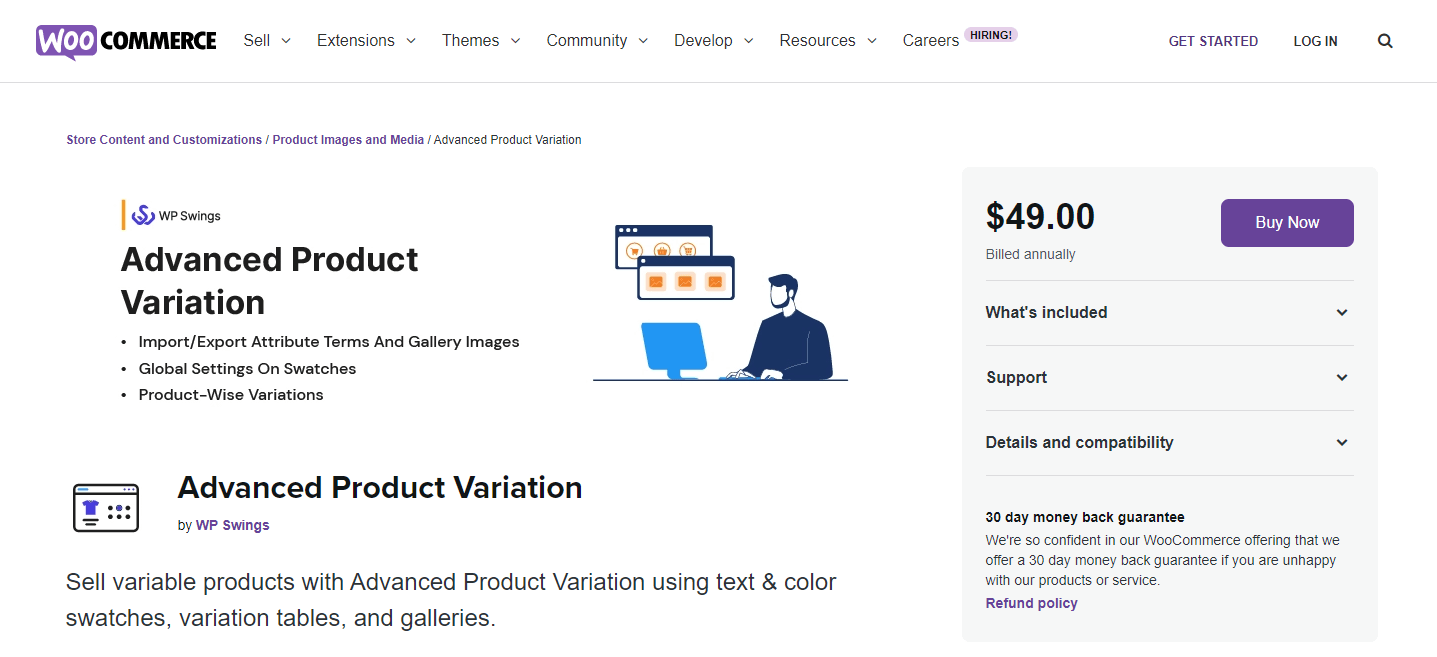This screenshot has height=657, width=1437.
Task: Open Product Images and Media breadcrumb
Action: tap(348, 140)
